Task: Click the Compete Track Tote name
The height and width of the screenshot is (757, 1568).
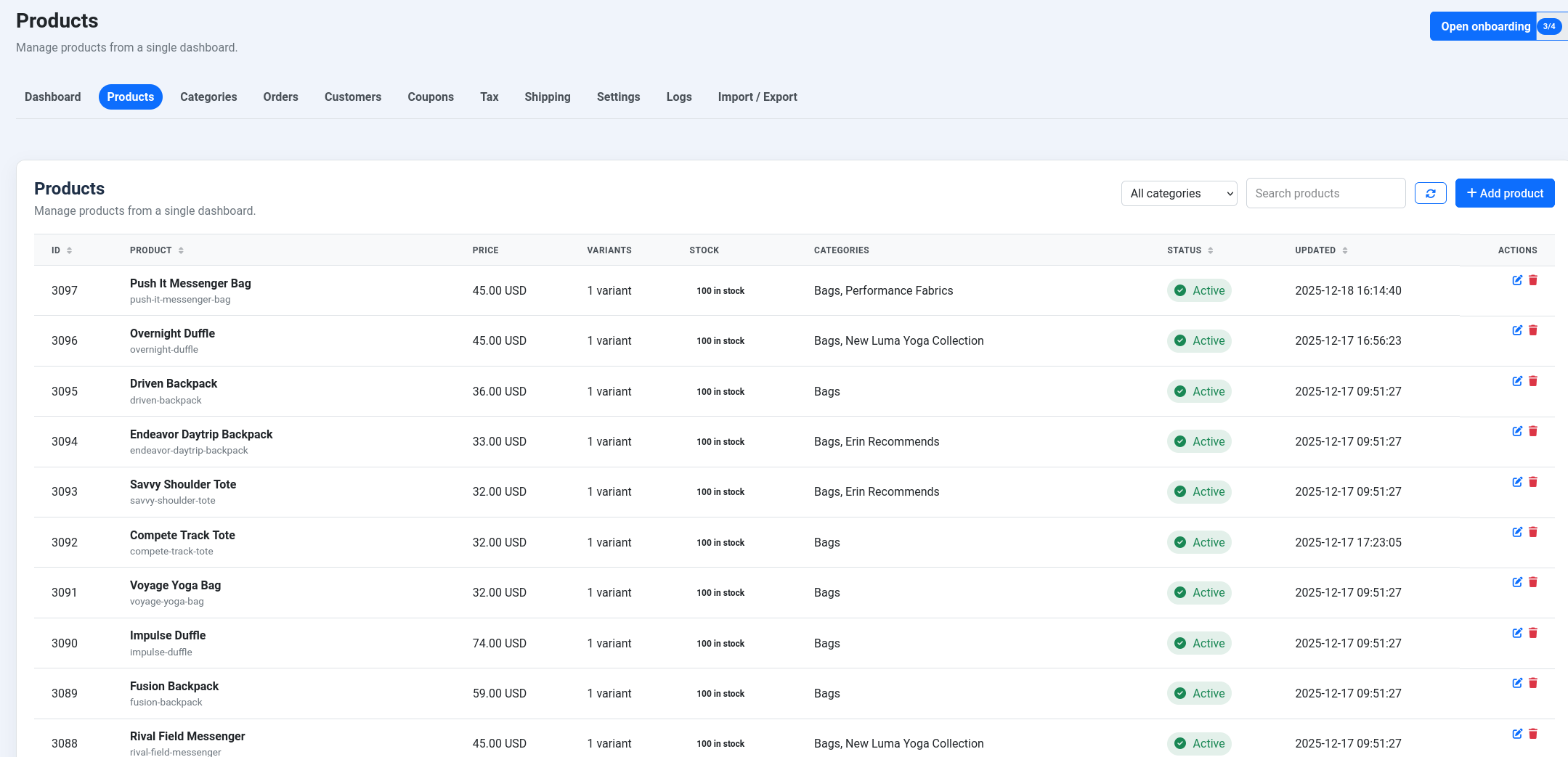Action: (182, 535)
